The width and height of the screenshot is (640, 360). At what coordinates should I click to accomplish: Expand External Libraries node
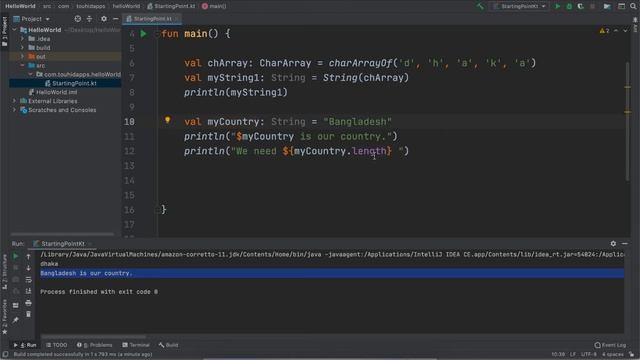pos(14,101)
